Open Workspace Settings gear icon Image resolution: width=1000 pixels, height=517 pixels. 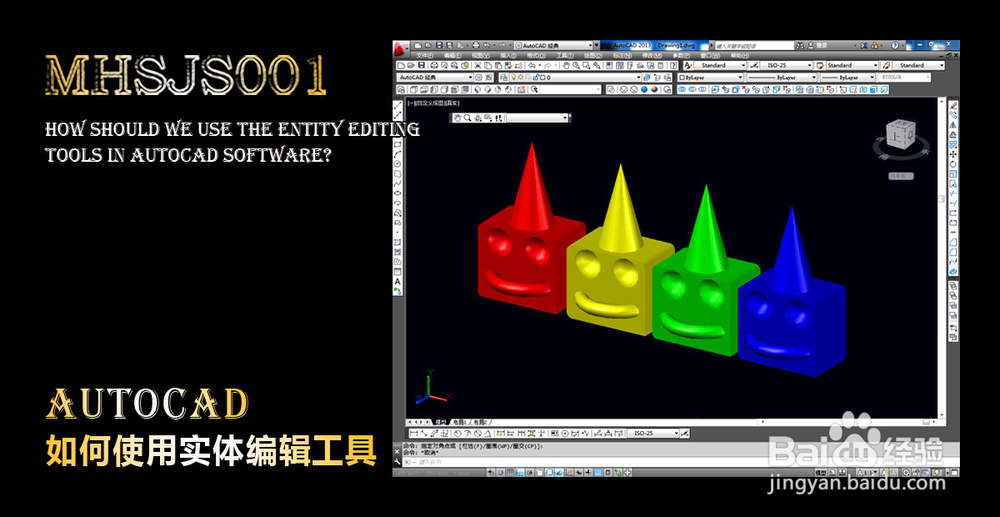478,77
